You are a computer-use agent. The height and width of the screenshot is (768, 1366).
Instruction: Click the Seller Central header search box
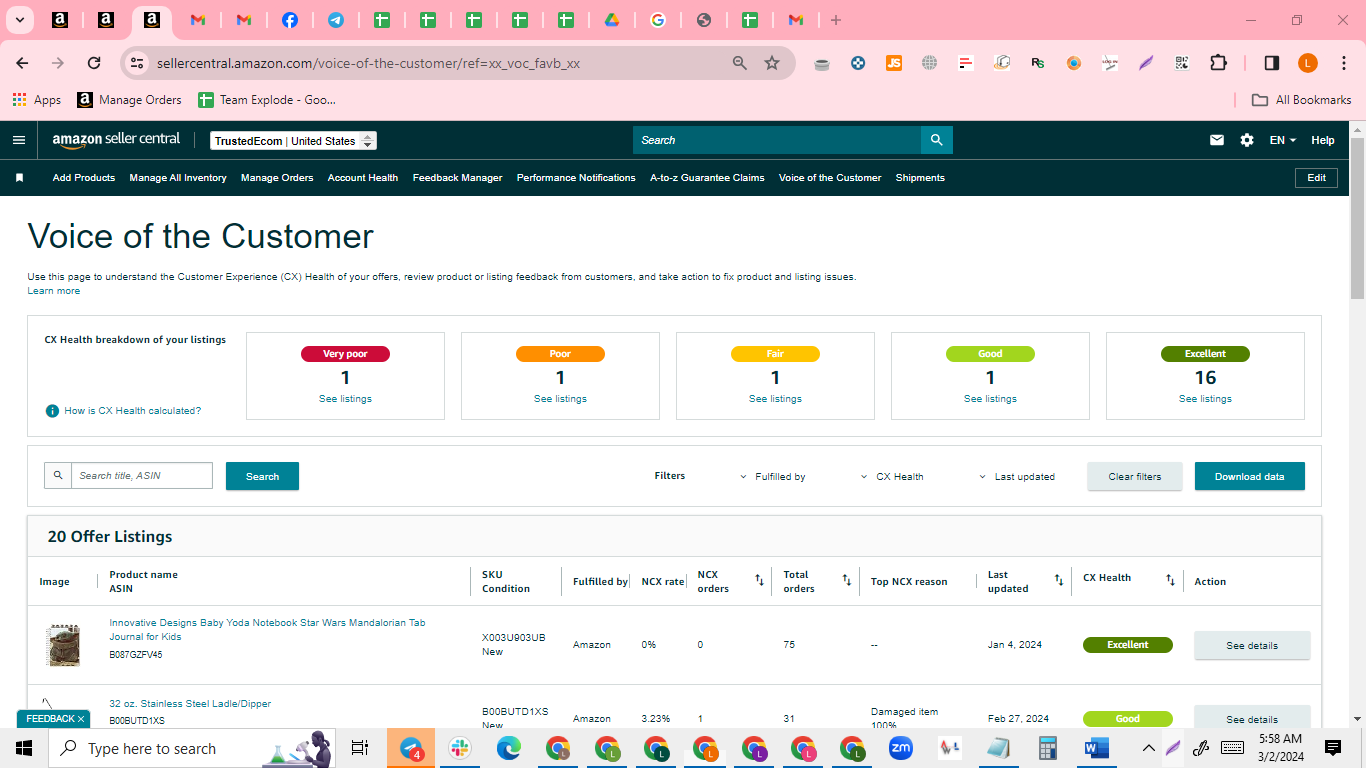(777, 140)
